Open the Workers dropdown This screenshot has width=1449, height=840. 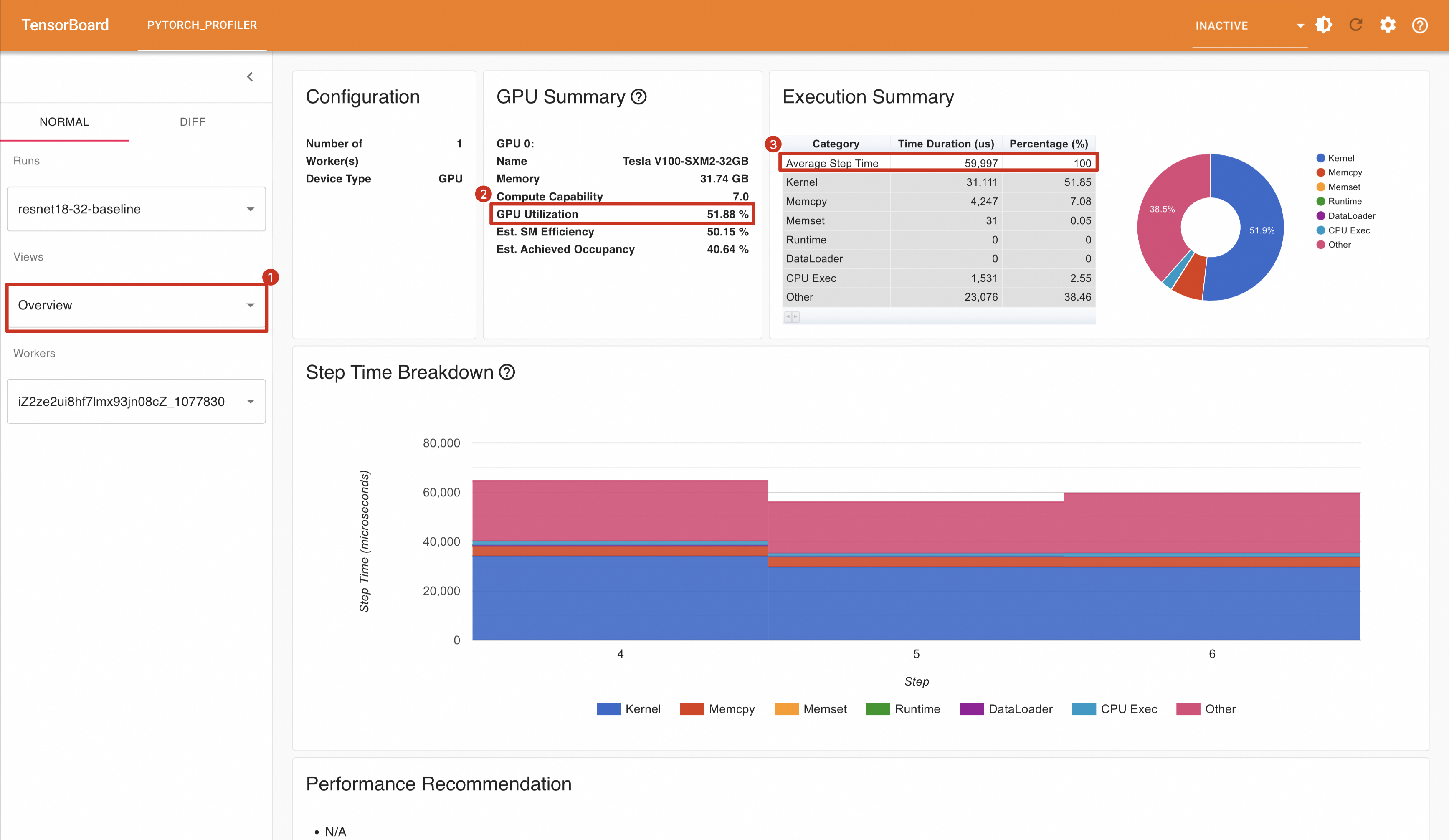pos(136,401)
